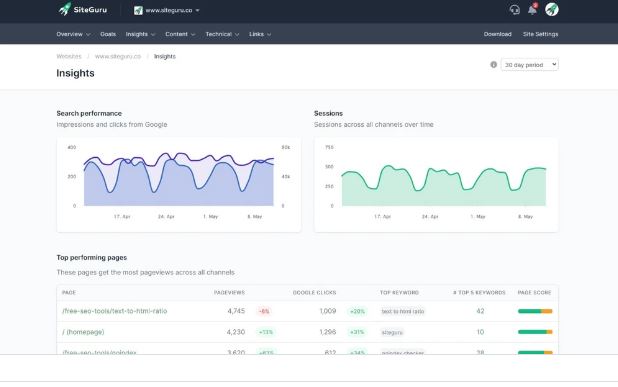Sort by the Google Clicks column header
This screenshot has width=618, height=387.
coord(314,292)
